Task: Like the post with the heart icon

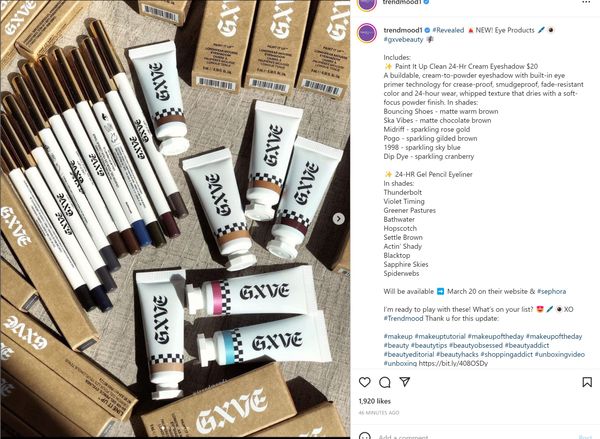Action: tap(365, 382)
